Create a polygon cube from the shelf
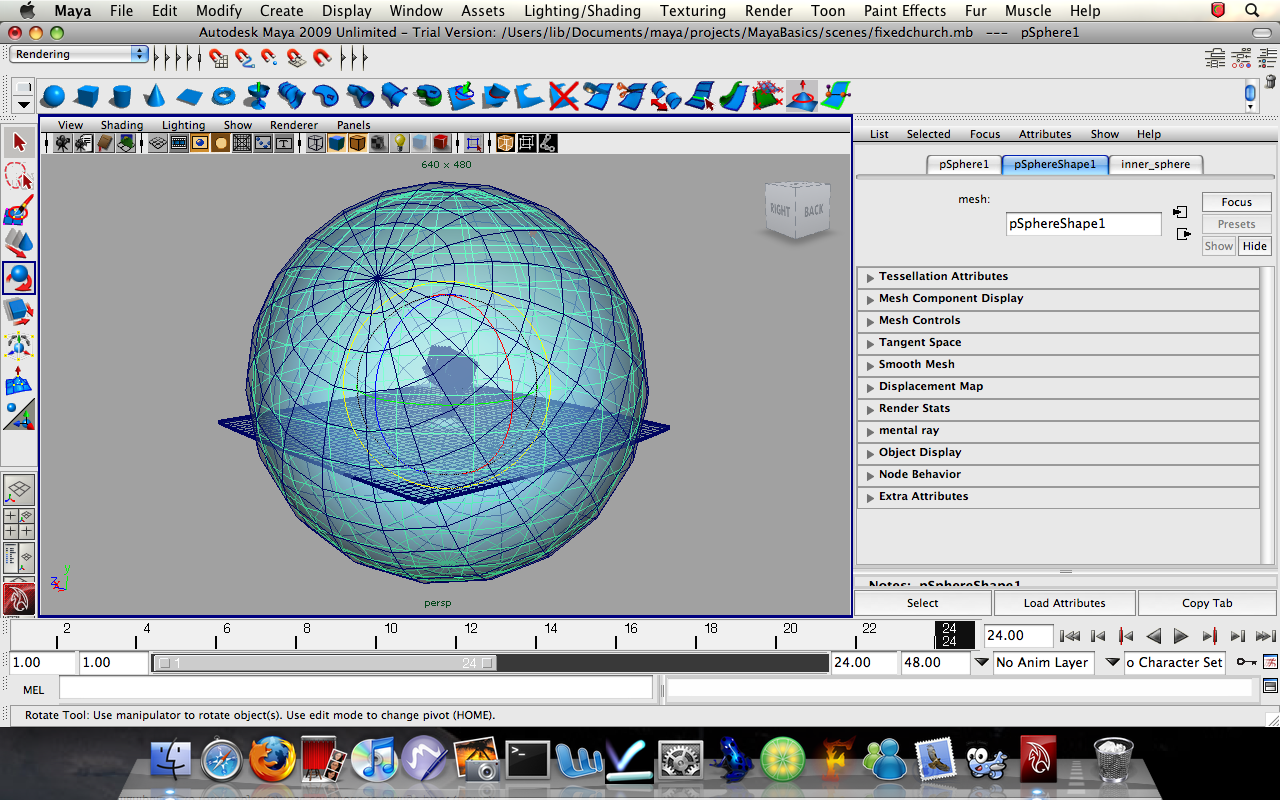This screenshot has height=800, width=1280. tap(87, 97)
